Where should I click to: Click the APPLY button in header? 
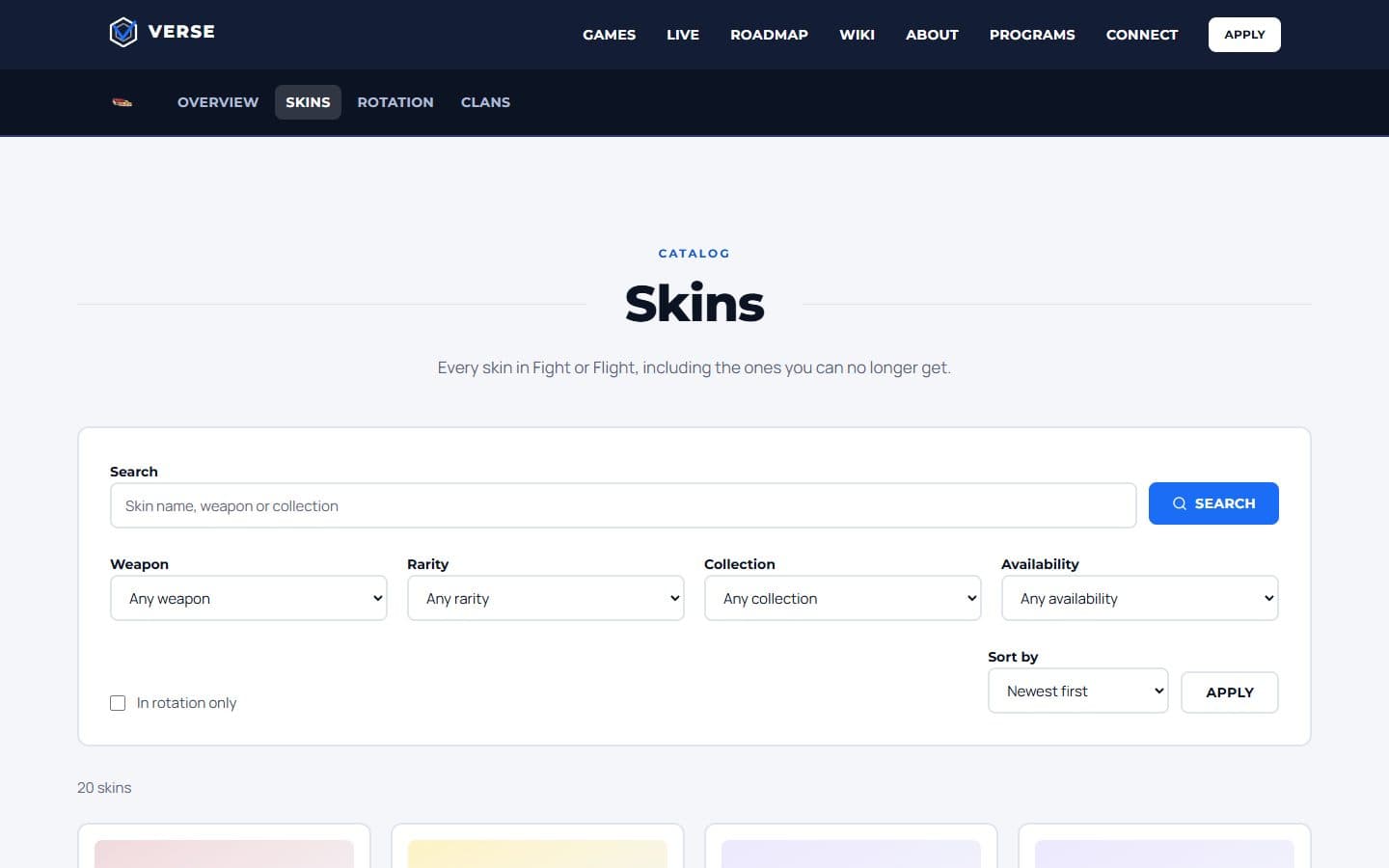point(1244,35)
